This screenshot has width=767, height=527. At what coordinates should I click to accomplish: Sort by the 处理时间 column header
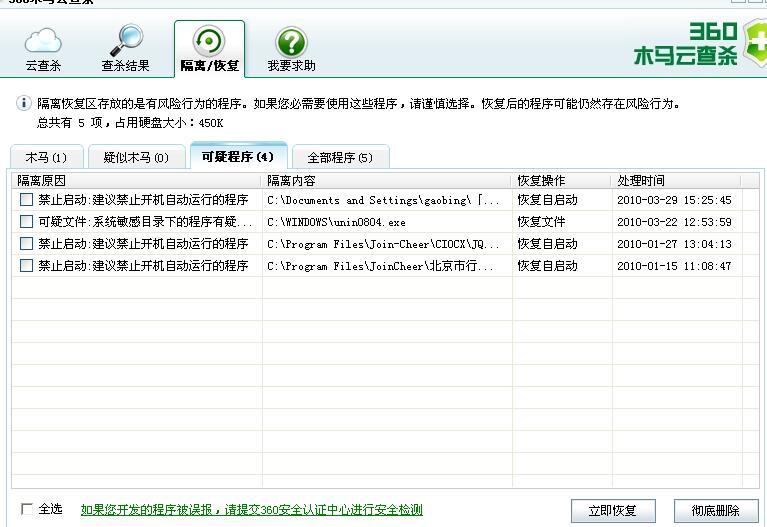677,181
